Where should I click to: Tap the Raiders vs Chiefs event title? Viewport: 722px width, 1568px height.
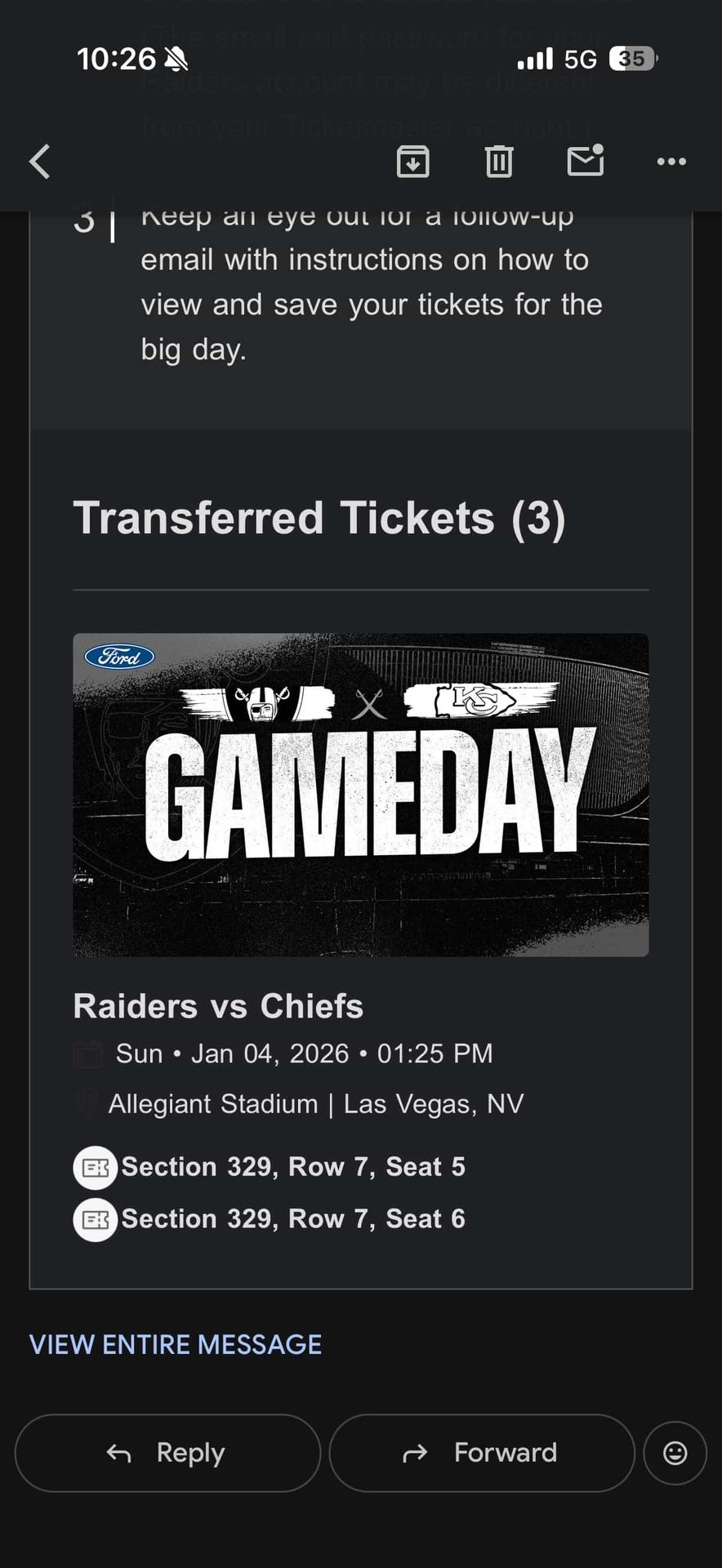point(218,1006)
